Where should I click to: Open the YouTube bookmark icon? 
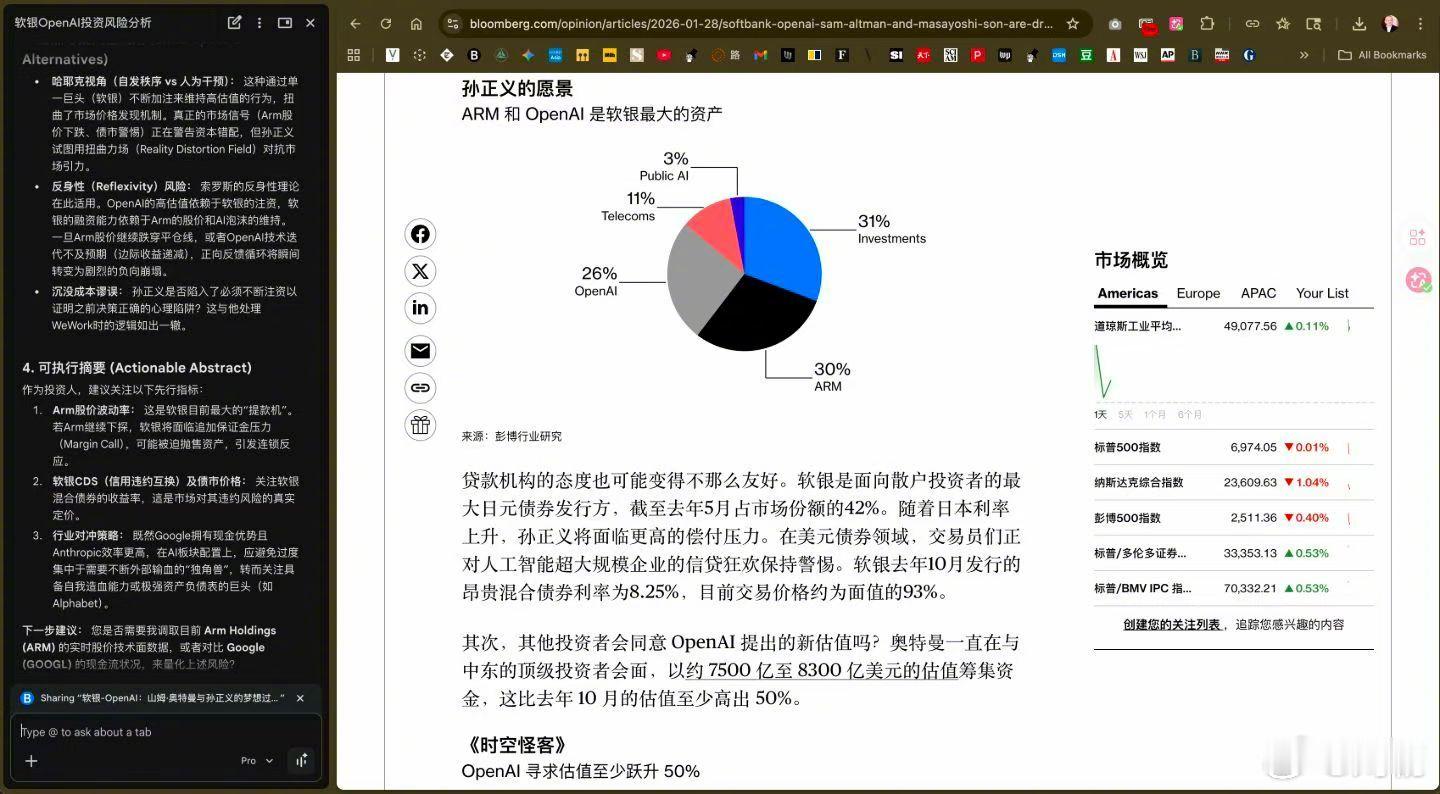point(663,55)
